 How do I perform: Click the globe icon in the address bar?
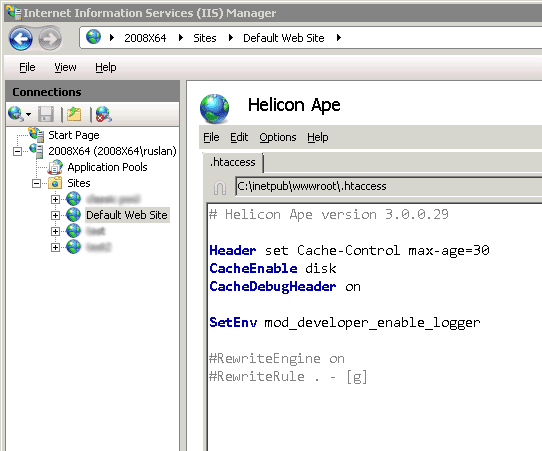click(93, 37)
